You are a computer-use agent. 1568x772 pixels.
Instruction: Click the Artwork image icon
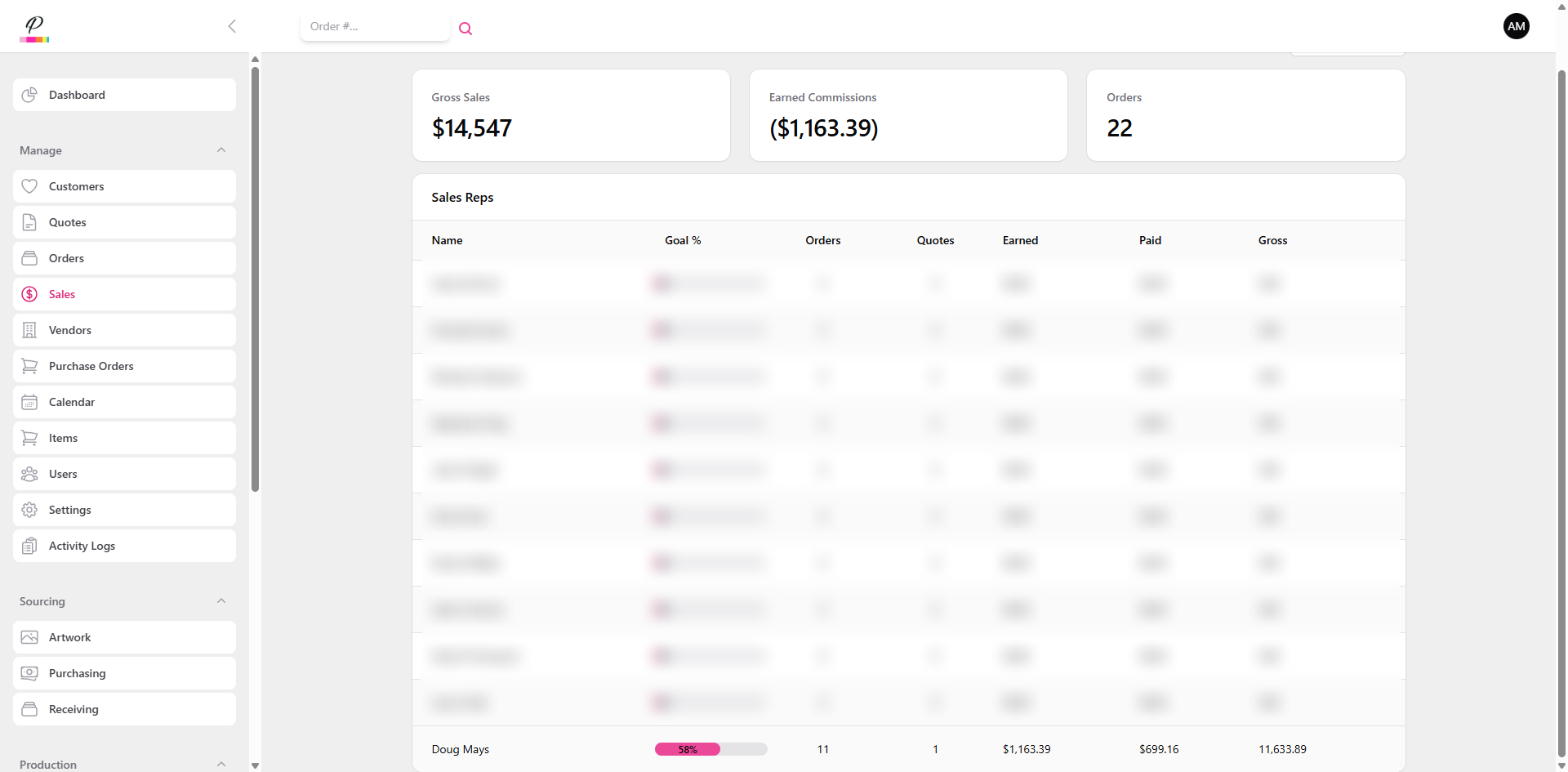point(29,637)
